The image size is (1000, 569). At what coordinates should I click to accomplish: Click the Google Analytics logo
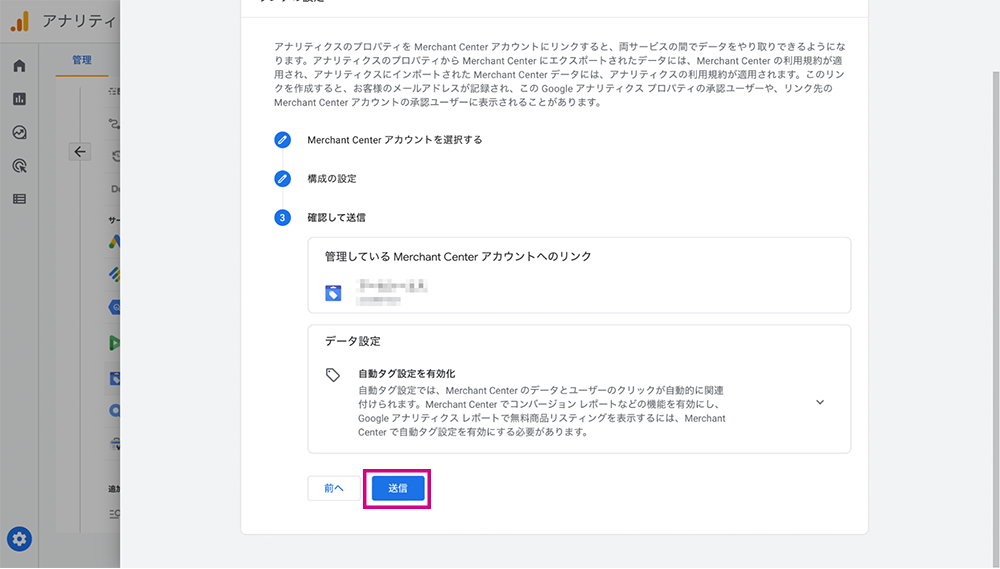tap(20, 21)
